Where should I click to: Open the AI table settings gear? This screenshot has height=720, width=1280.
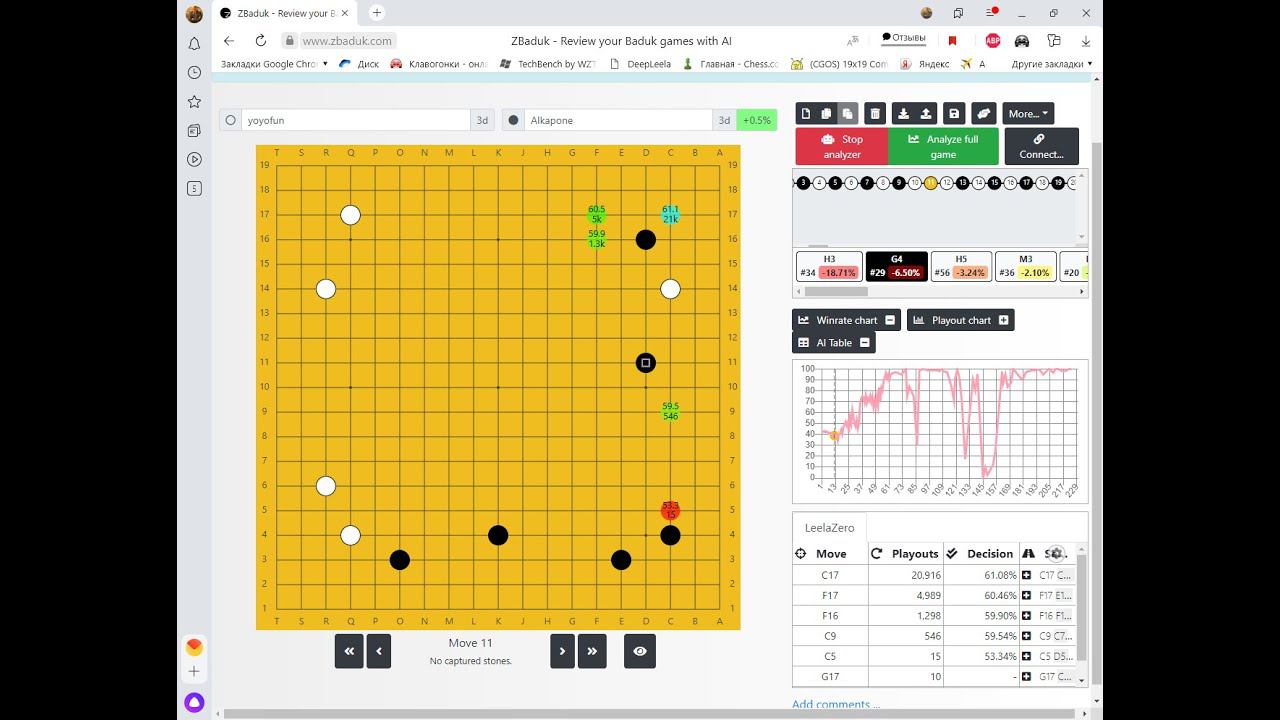pos(1056,553)
